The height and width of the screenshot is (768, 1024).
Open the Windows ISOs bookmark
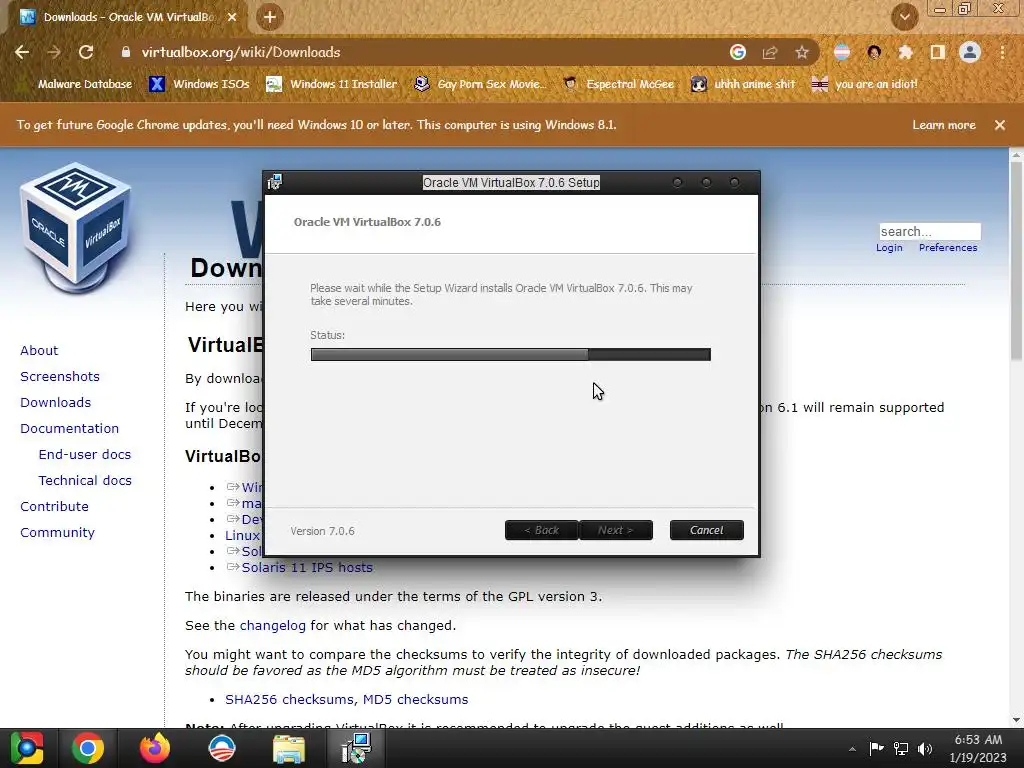[x=200, y=84]
